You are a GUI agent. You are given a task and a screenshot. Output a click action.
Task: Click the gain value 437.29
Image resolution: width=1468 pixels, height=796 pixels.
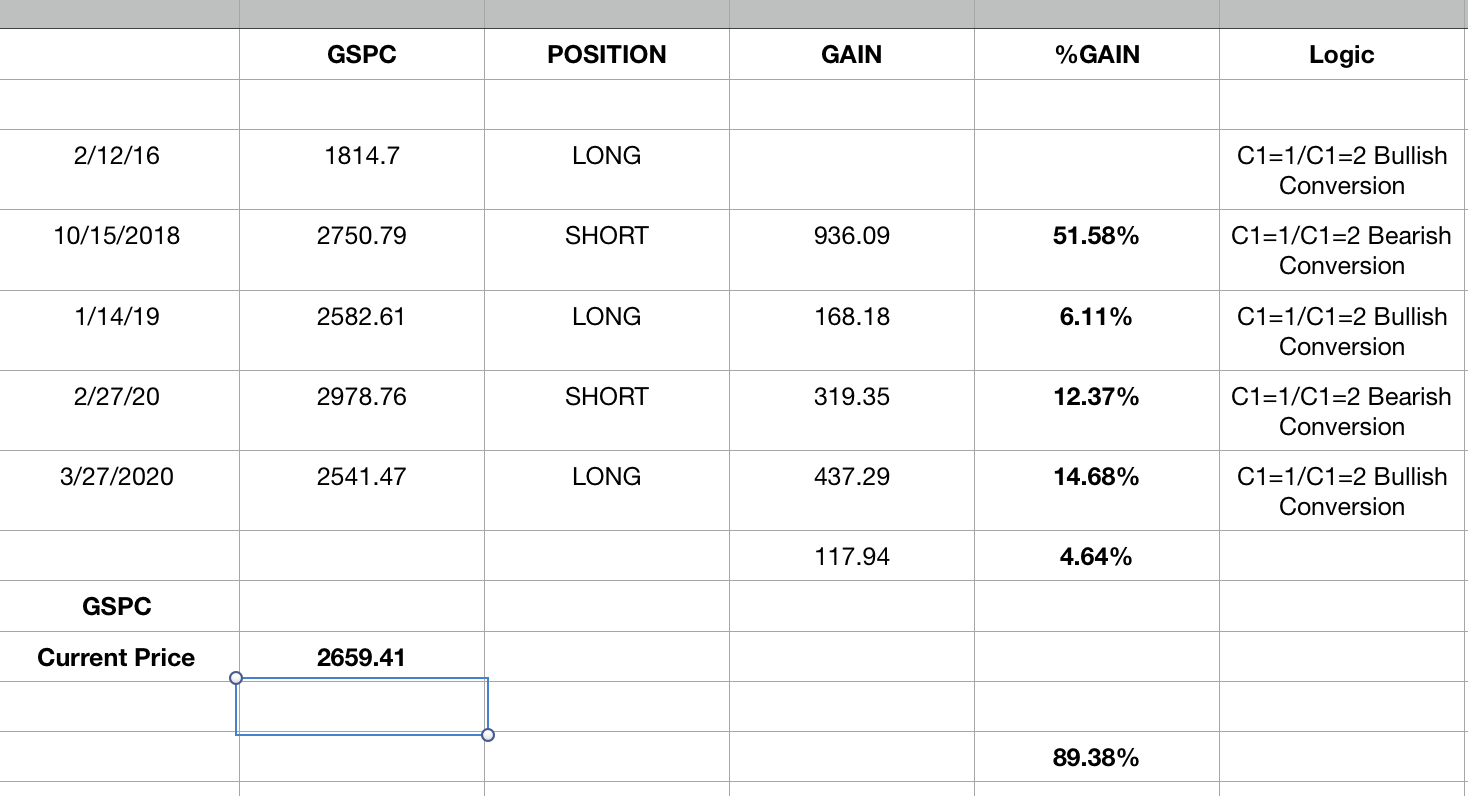click(x=851, y=477)
